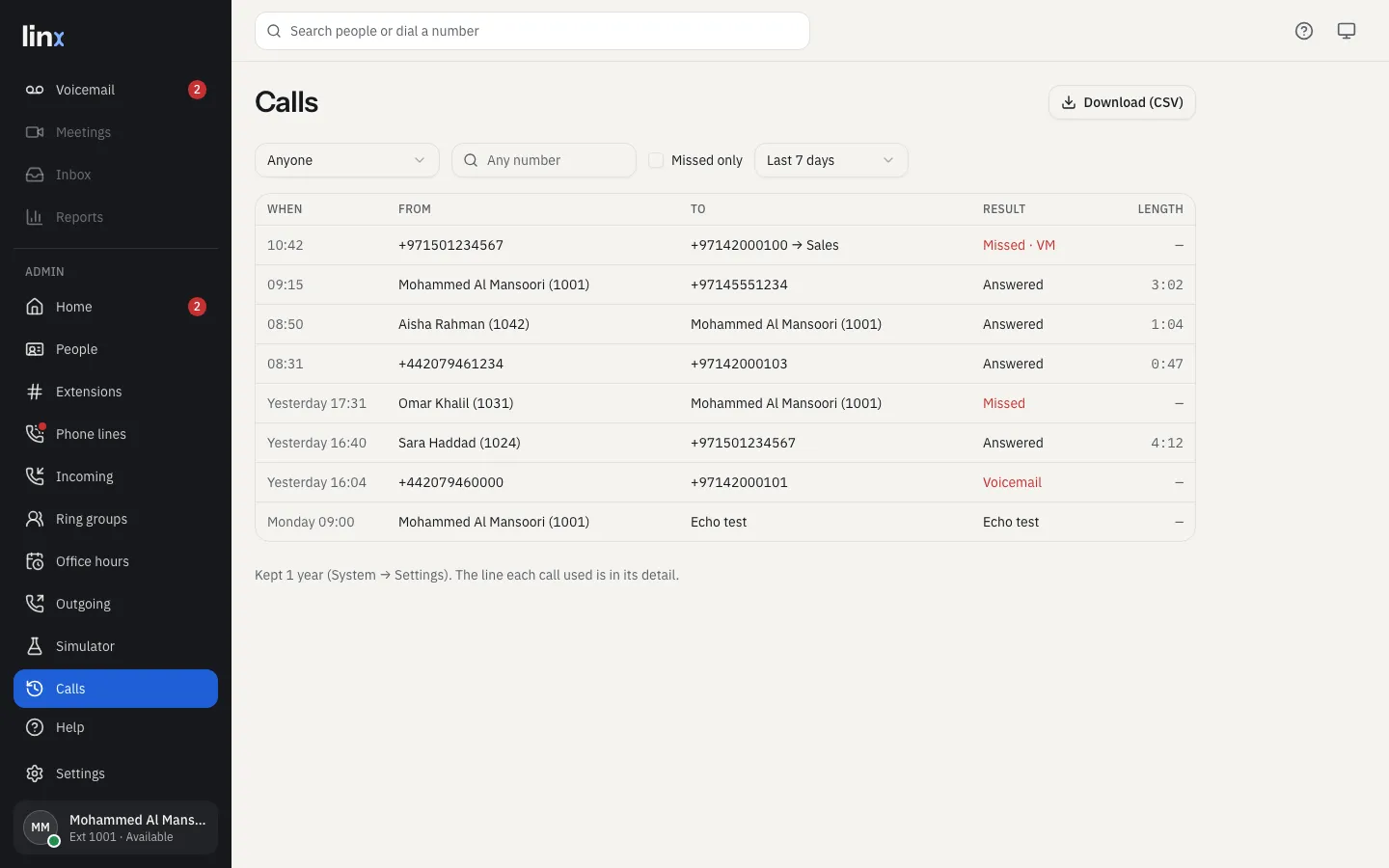Expand the Anyone person filter dropdown
The width and height of the screenshot is (1389, 868).
pyautogui.click(x=347, y=160)
